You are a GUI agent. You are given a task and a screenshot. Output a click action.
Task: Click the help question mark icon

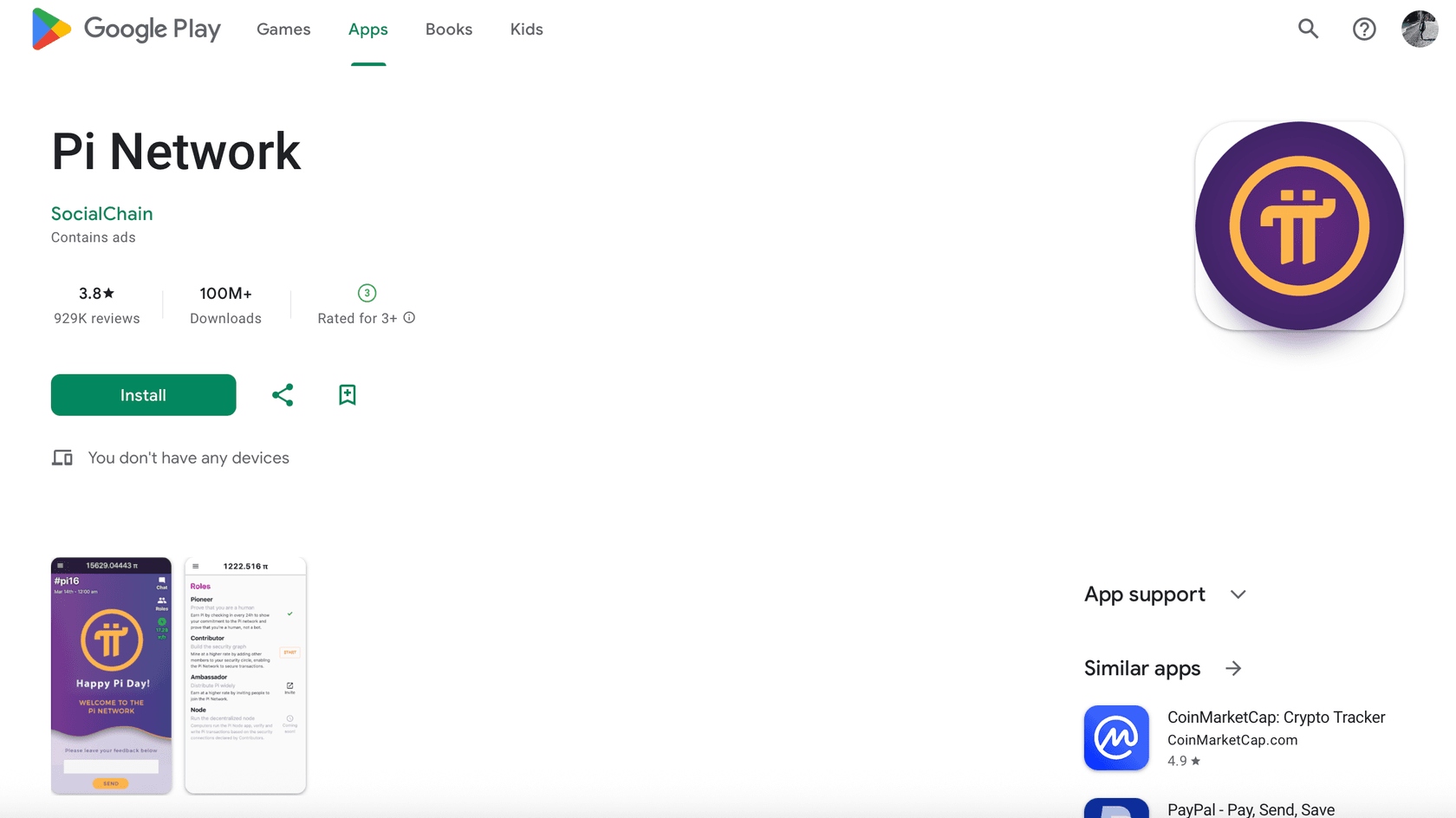point(1363,29)
